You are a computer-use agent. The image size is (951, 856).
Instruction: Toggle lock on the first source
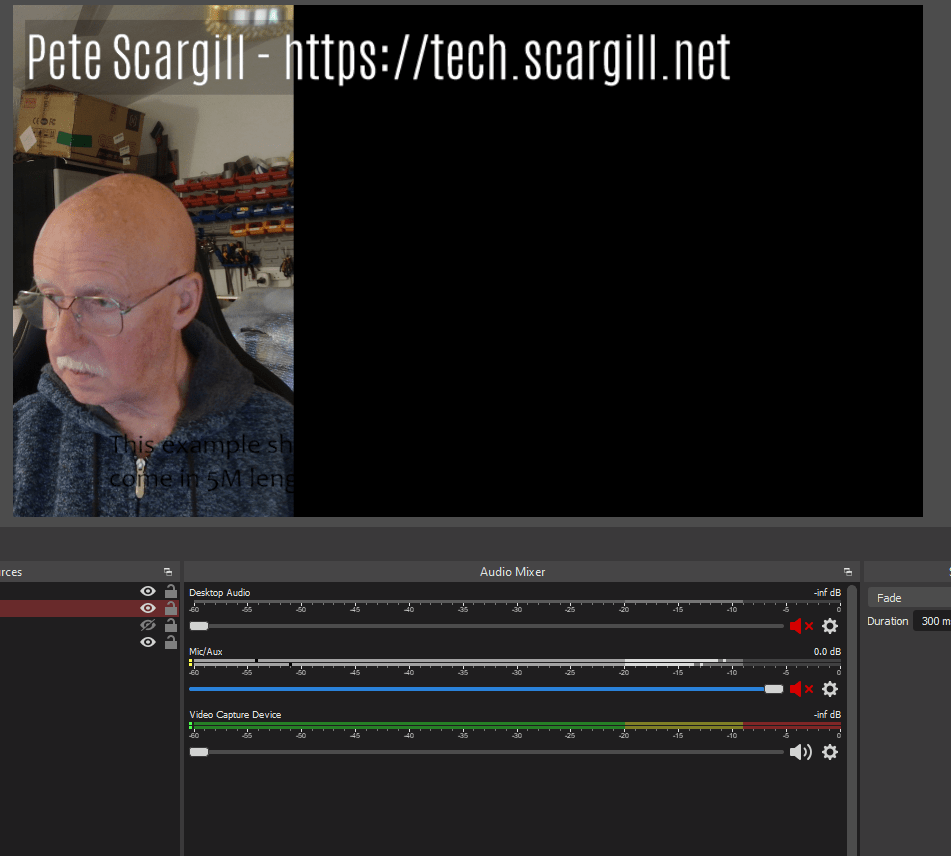point(171,591)
